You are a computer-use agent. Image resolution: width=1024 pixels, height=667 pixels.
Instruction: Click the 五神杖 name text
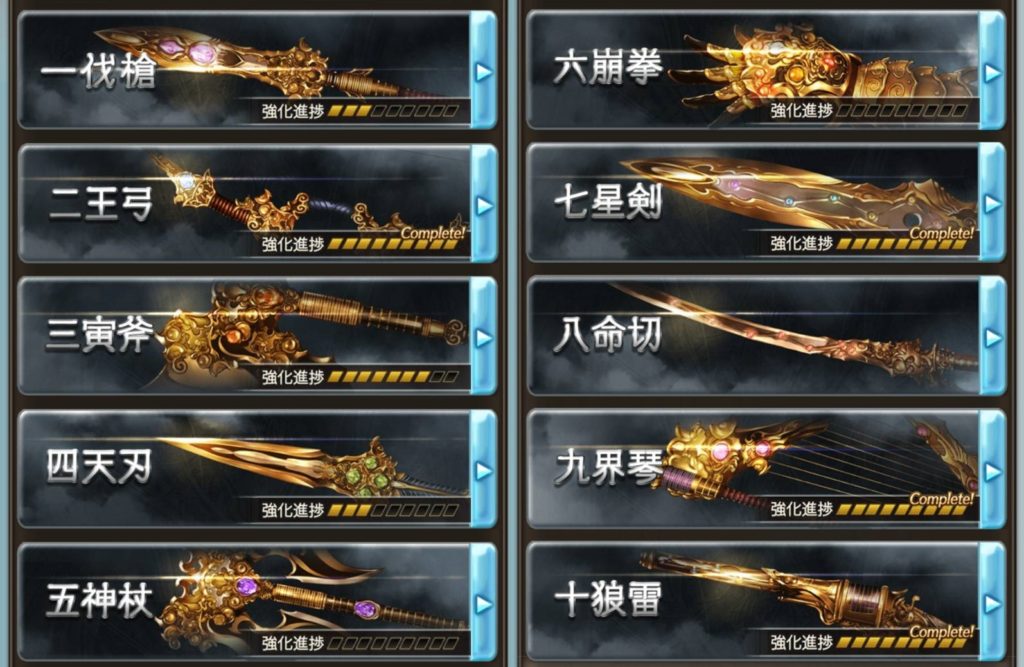(x=99, y=600)
